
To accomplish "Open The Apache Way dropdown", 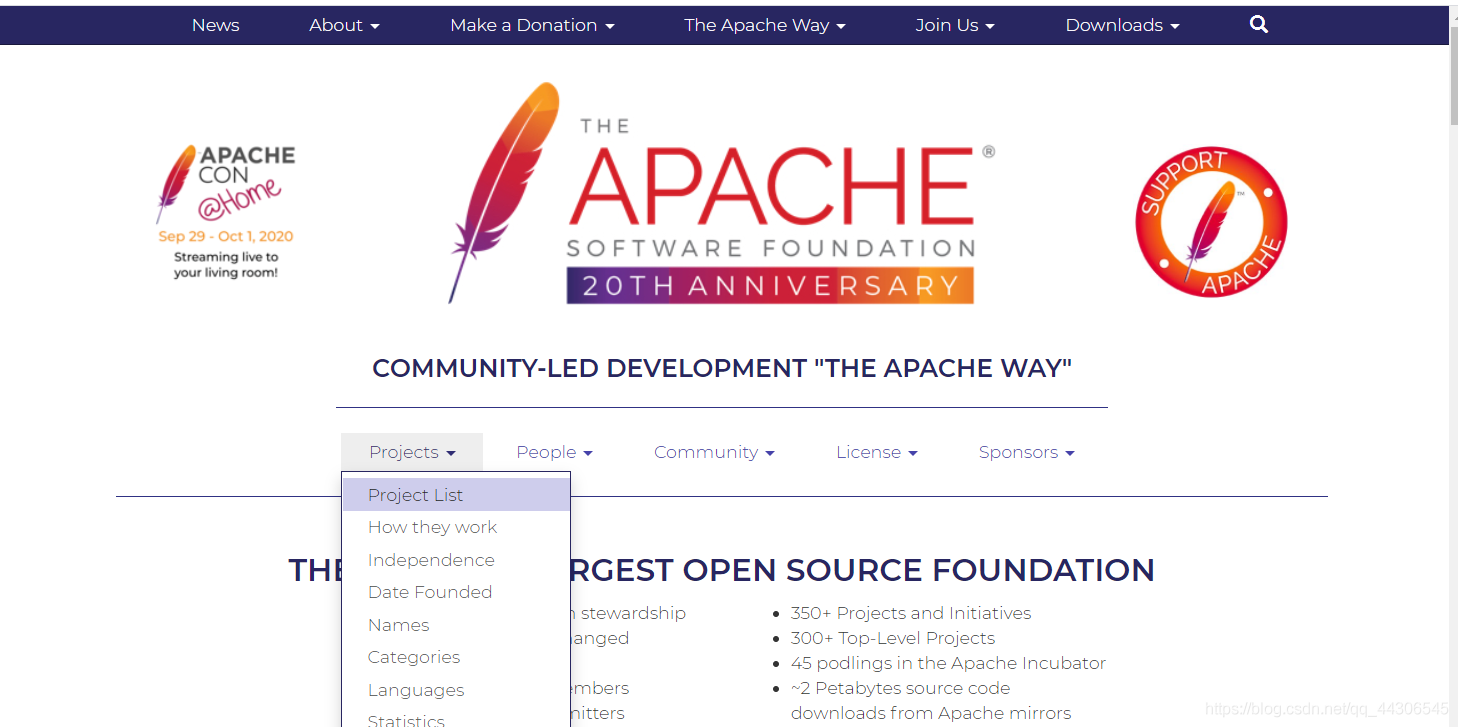I will tap(765, 25).
